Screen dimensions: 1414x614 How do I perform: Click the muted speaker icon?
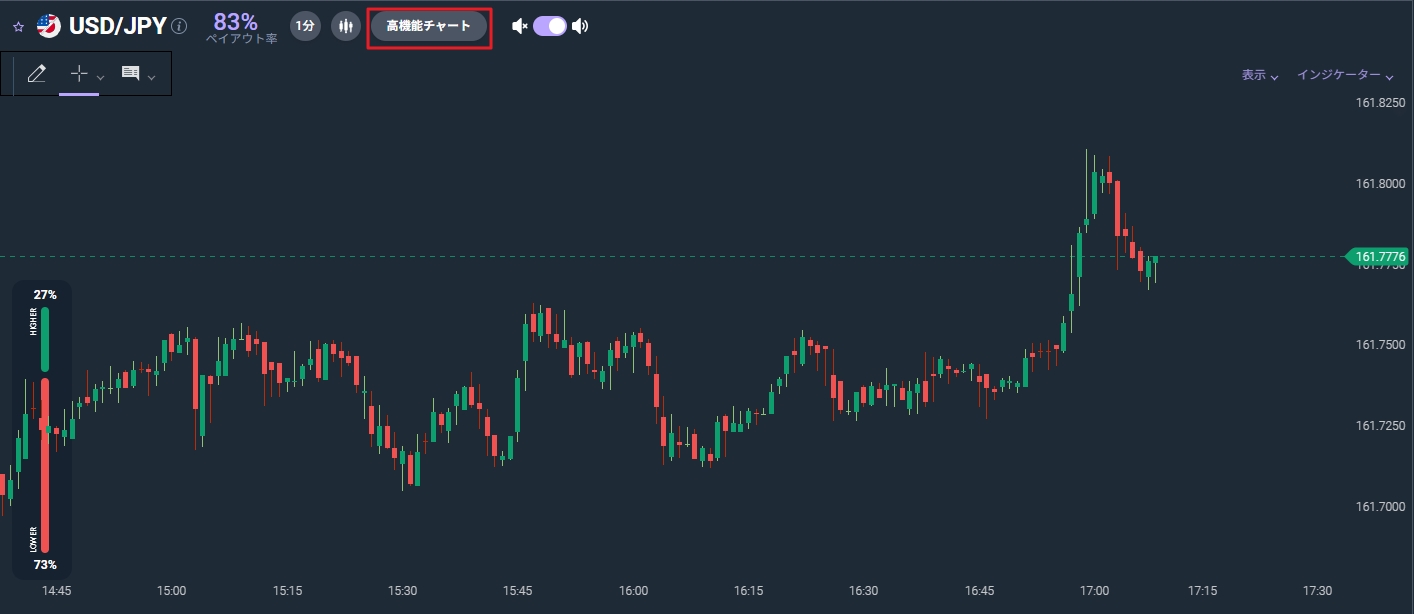pos(519,26)
